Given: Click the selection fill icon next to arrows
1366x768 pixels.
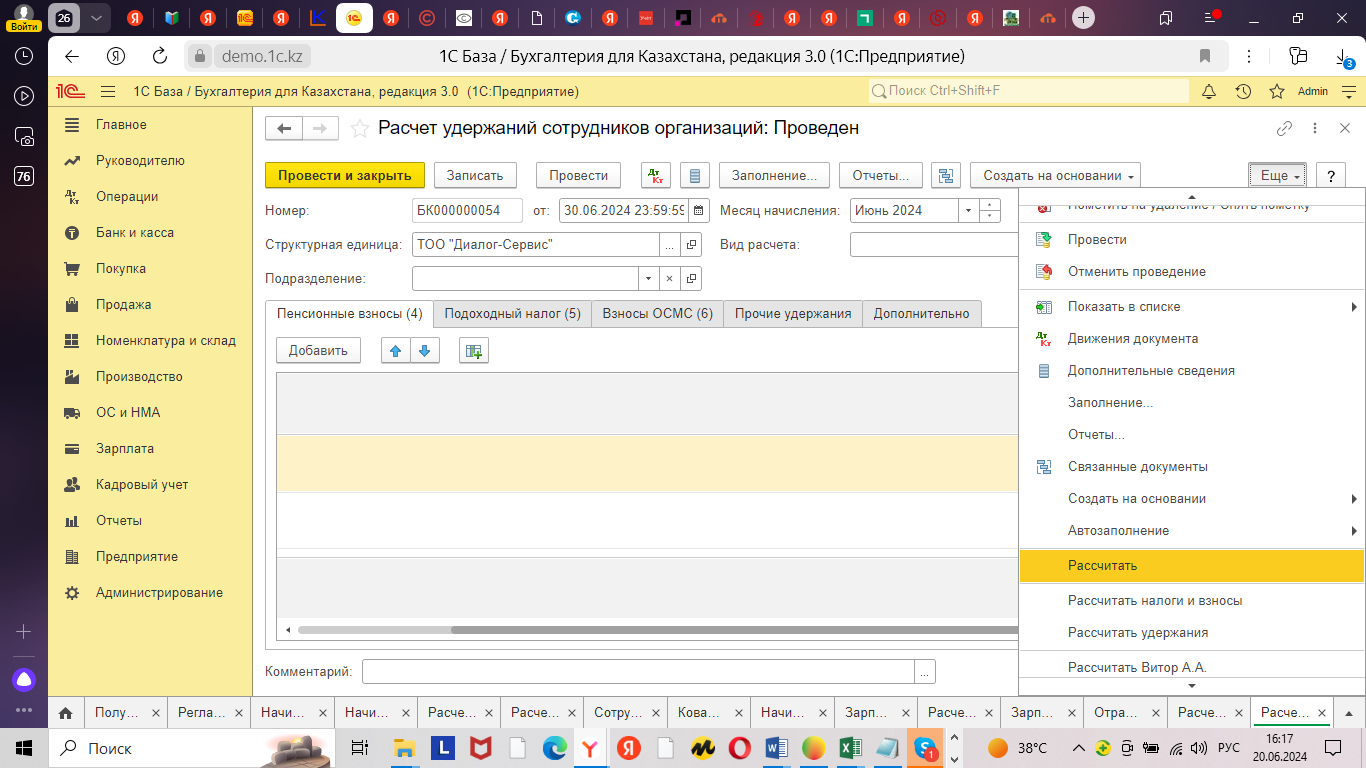Looking at the screenshot, I should [x=473, y=351].
